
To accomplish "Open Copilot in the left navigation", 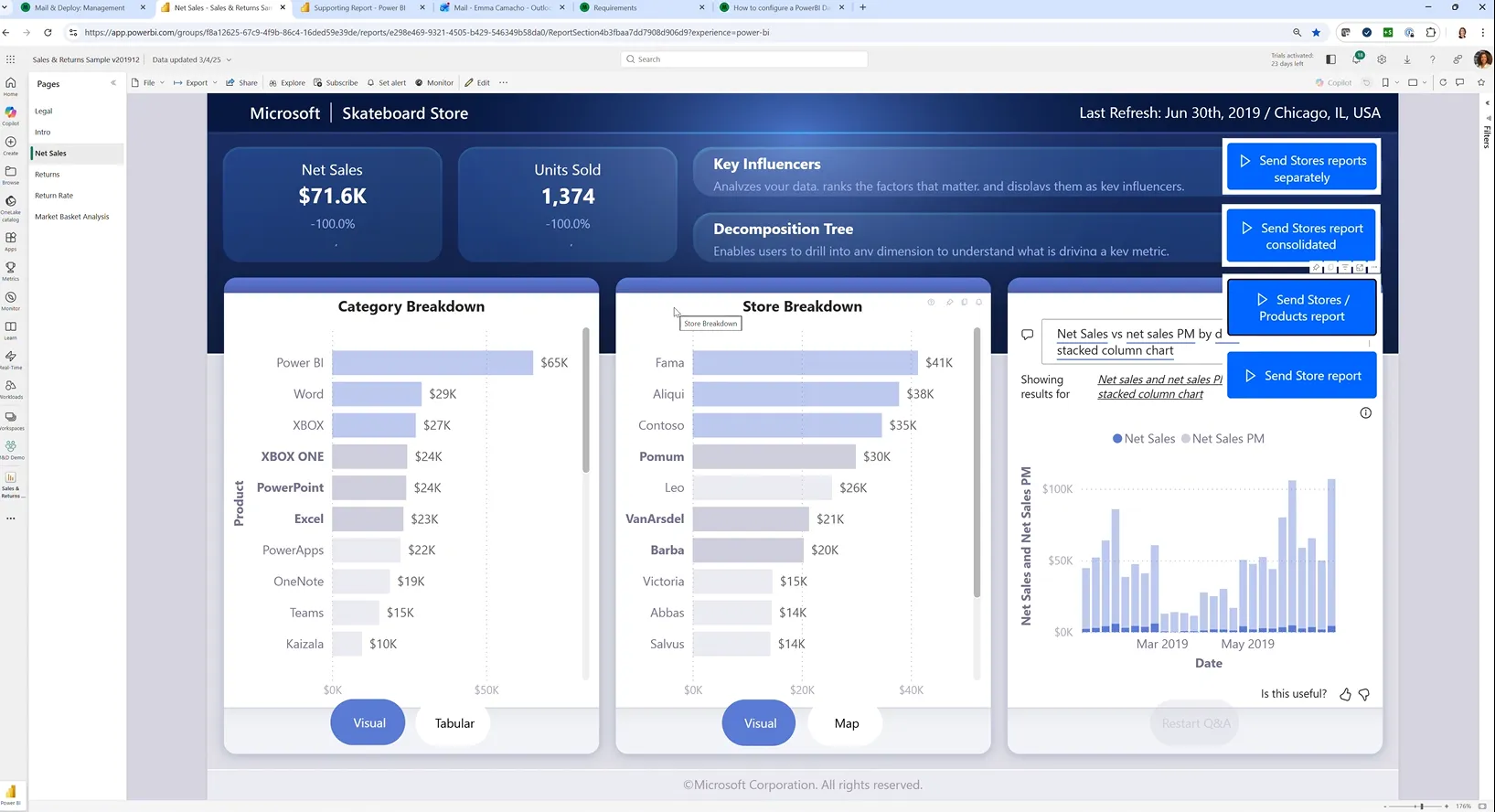I will click(x=10, y=115).
